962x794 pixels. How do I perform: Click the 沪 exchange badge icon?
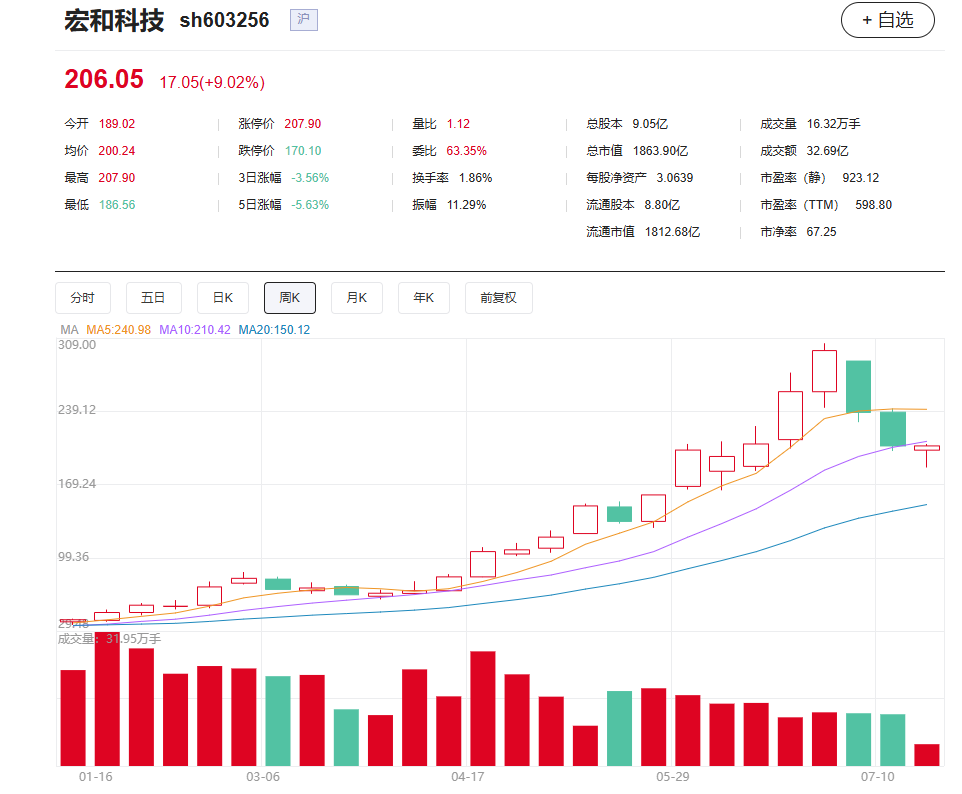tap(304, 20)
